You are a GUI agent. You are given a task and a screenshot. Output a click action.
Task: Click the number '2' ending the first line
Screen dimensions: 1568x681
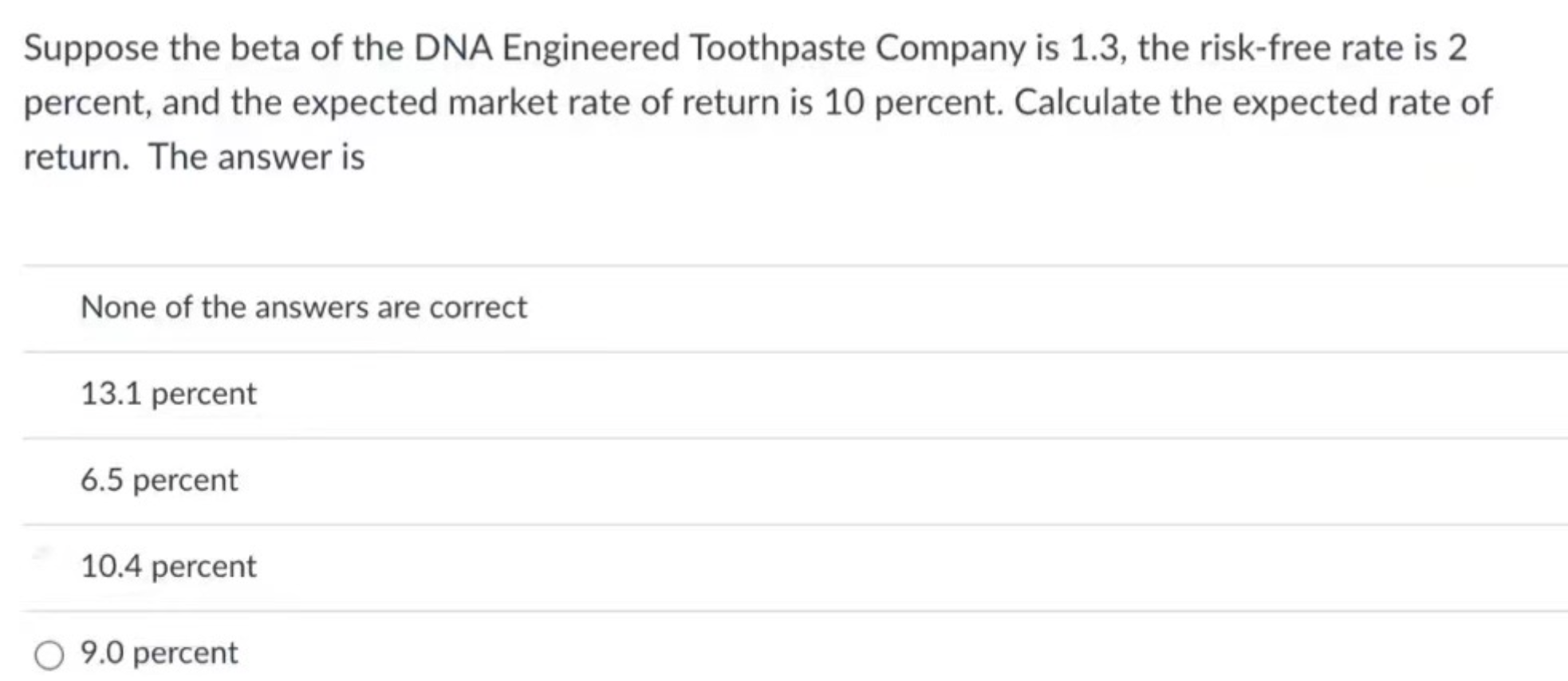(1457, 49)
